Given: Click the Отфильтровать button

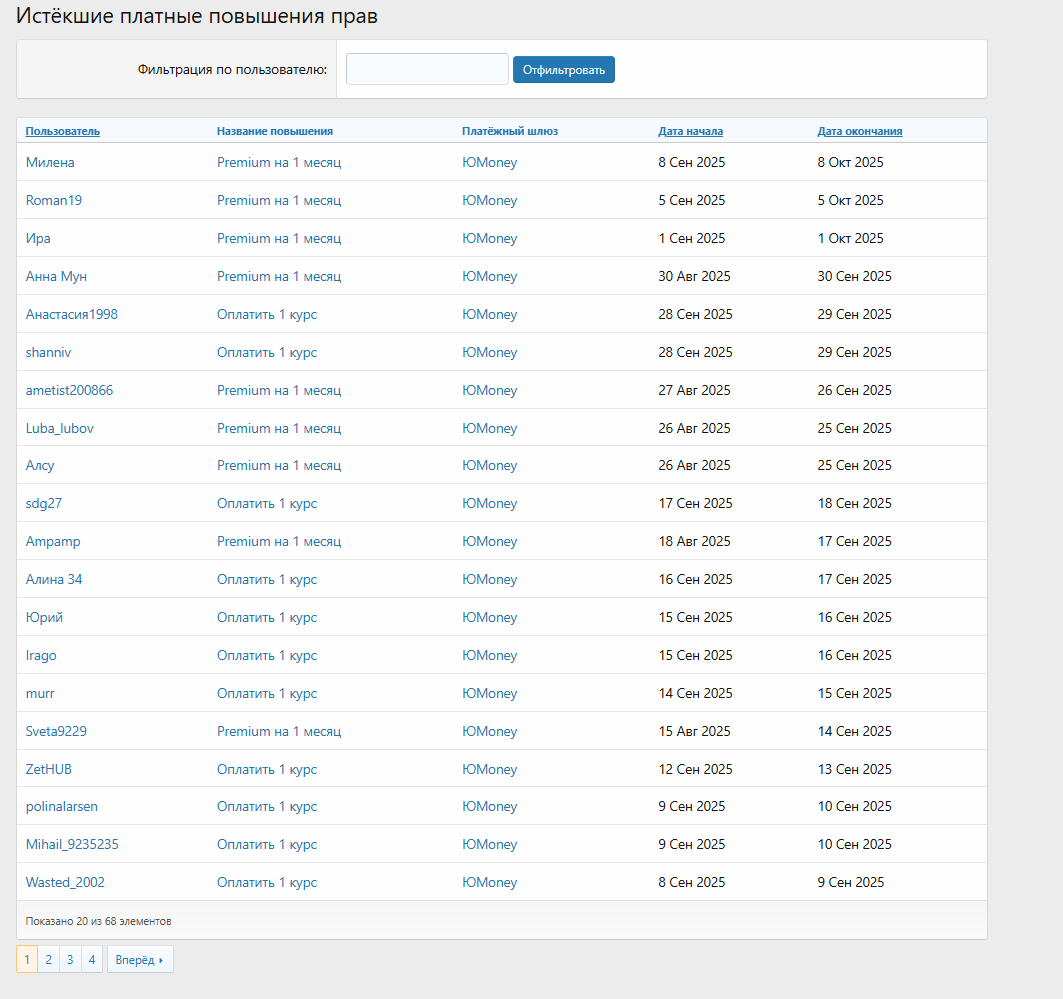Looking at the screenshot, I should (563, 70).
